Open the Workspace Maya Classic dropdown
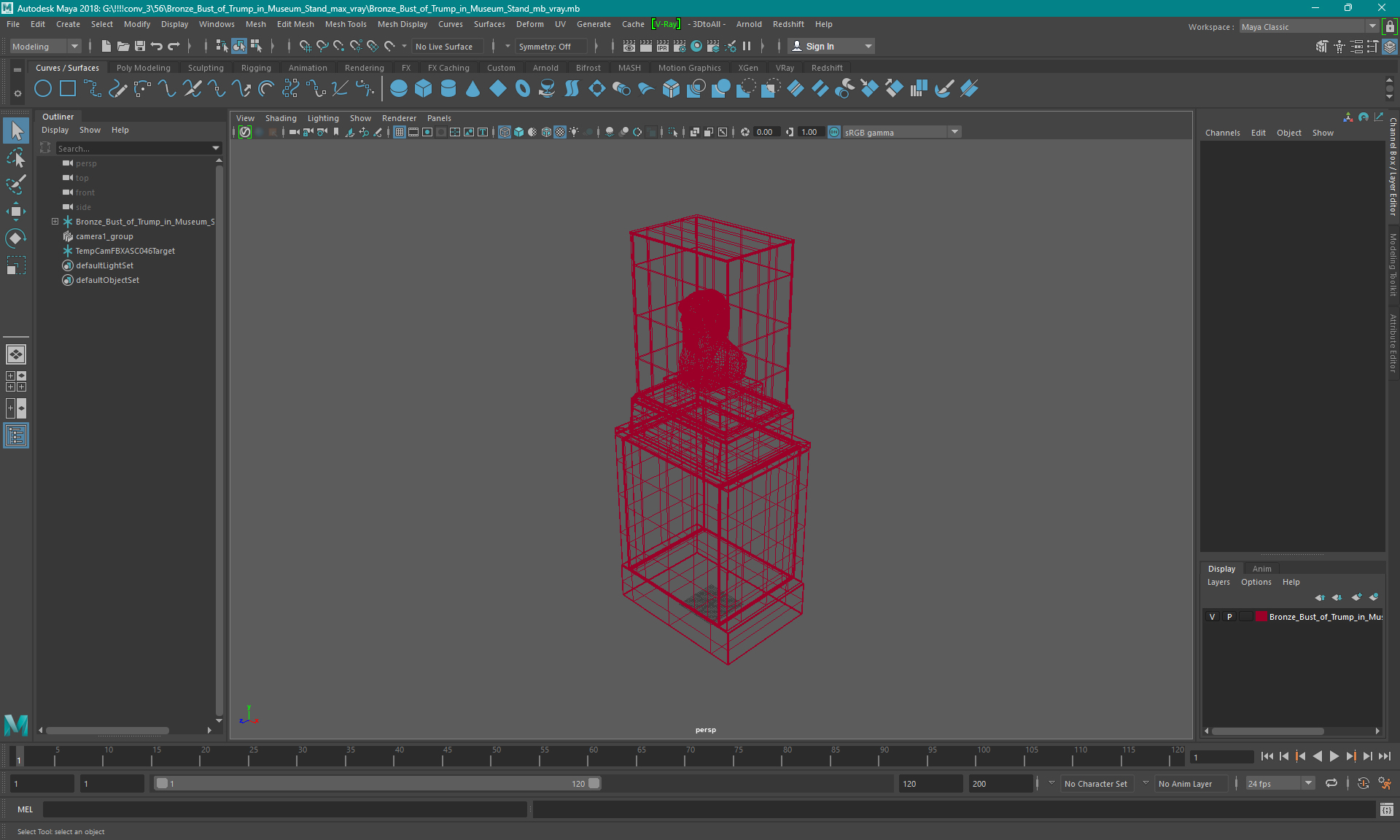1400x840 pixels. click(1309, 26)
